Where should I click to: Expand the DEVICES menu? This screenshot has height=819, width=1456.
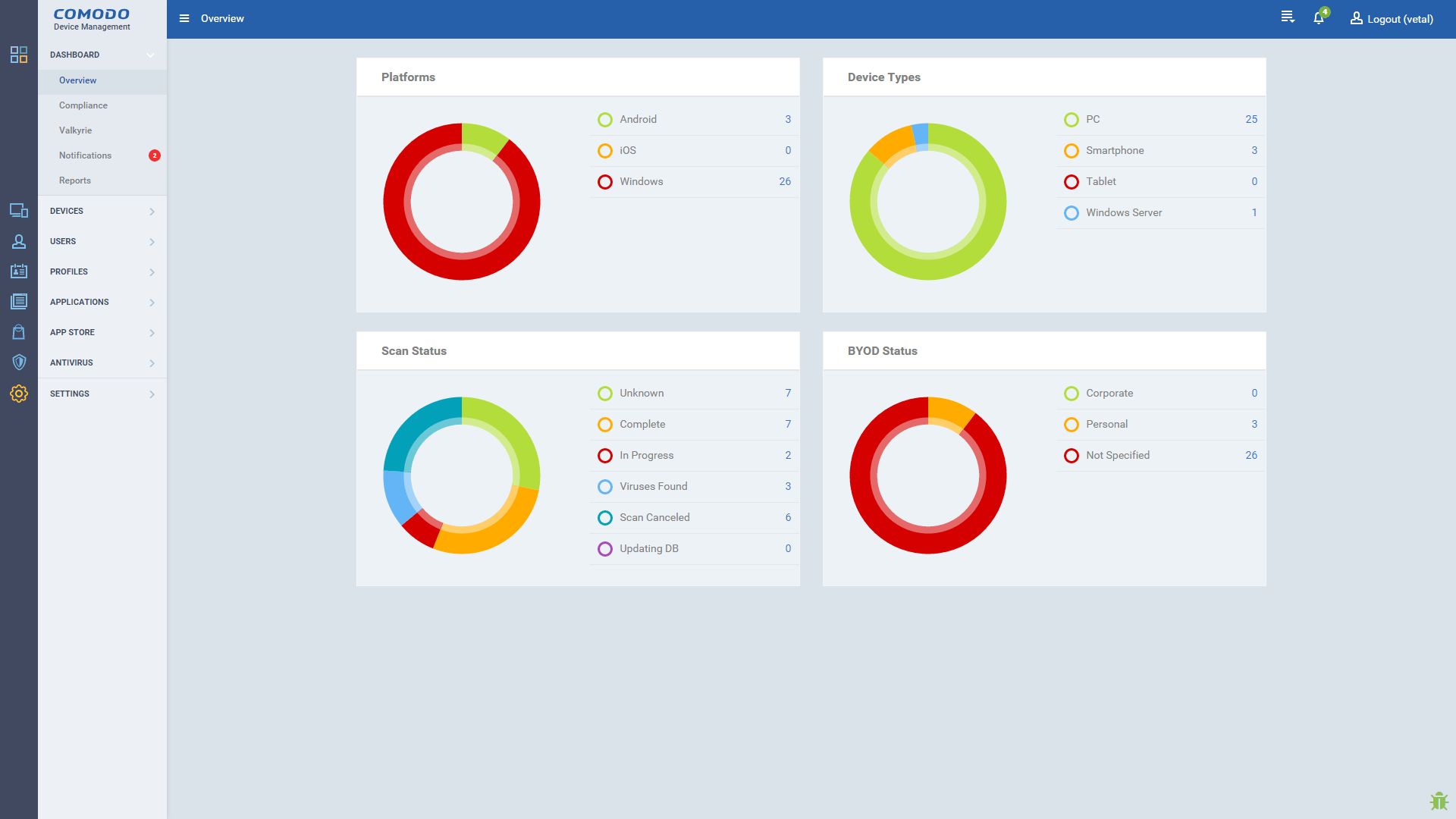[x=101, y=211]
